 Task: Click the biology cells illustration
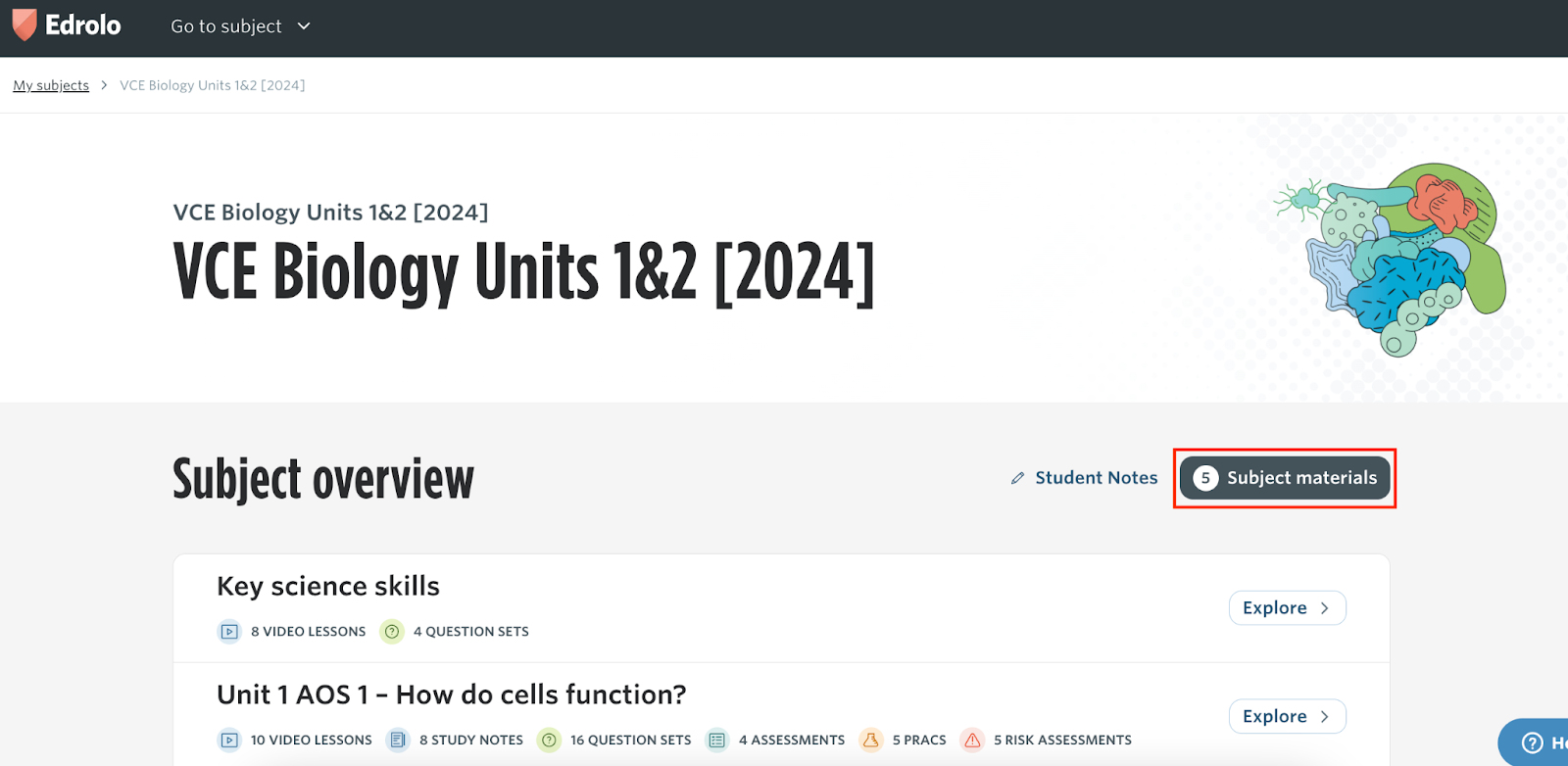pyautogui.click(x=1391, y=260)
